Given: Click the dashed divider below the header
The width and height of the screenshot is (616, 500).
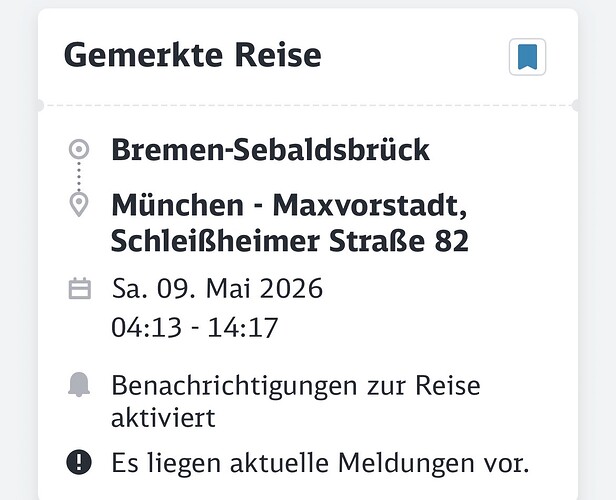Looking at the screenshot, I should [x=308, y=104].
